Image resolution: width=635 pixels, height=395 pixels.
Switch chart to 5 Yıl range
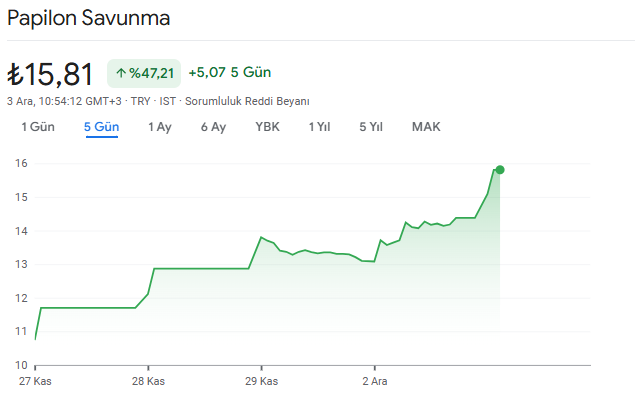[371, 127]
